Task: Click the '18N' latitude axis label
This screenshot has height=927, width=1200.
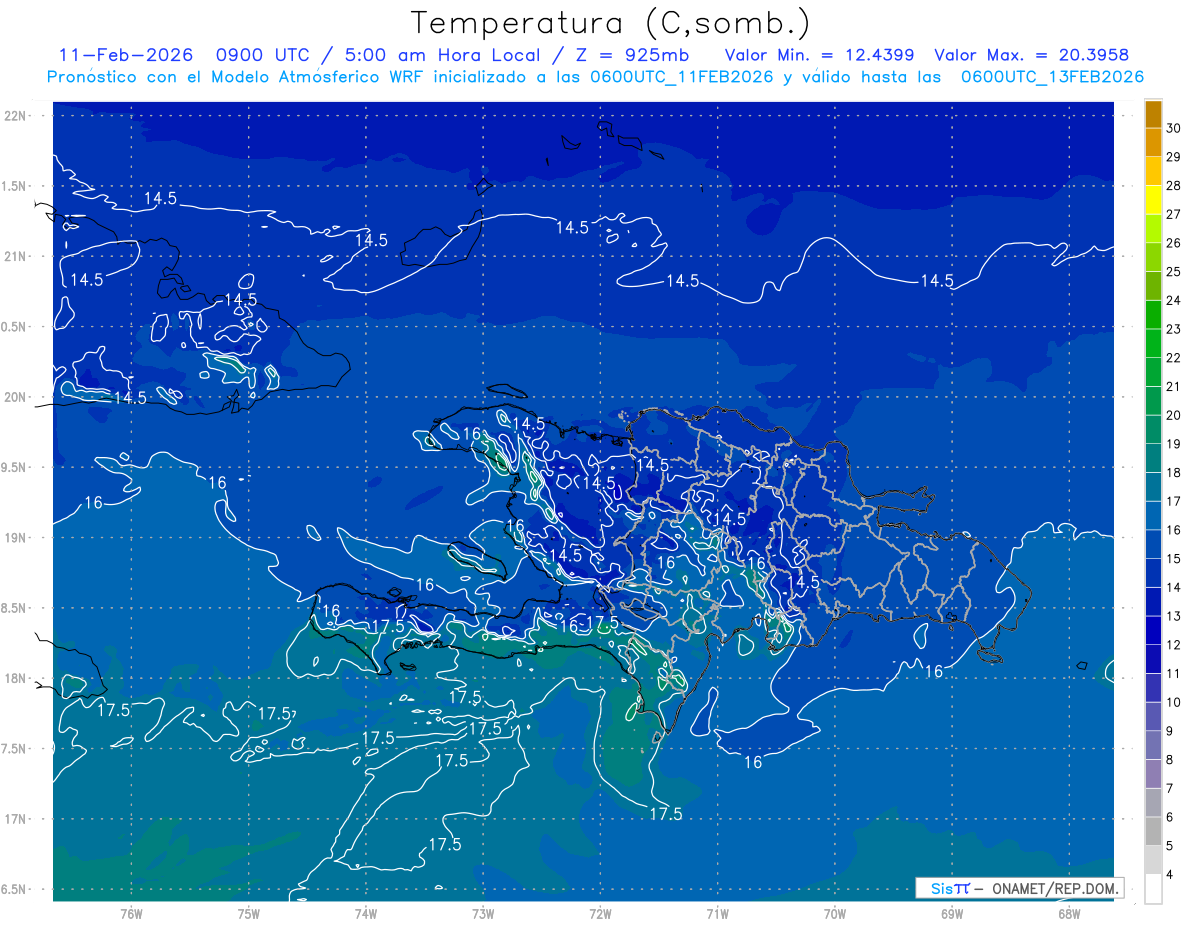Action: click(x=17, y=678)
